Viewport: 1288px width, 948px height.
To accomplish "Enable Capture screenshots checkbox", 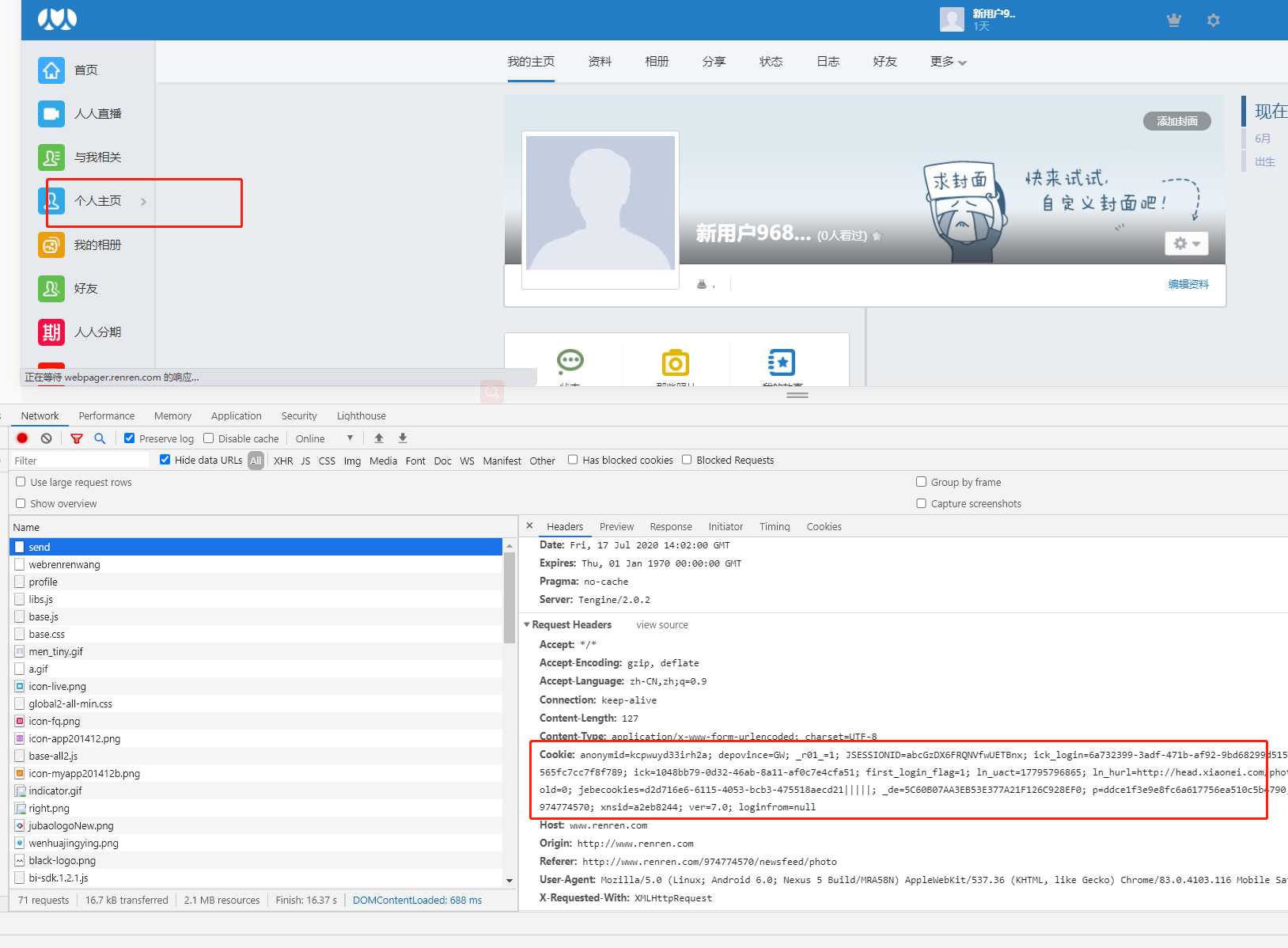I will coord(921,503).
